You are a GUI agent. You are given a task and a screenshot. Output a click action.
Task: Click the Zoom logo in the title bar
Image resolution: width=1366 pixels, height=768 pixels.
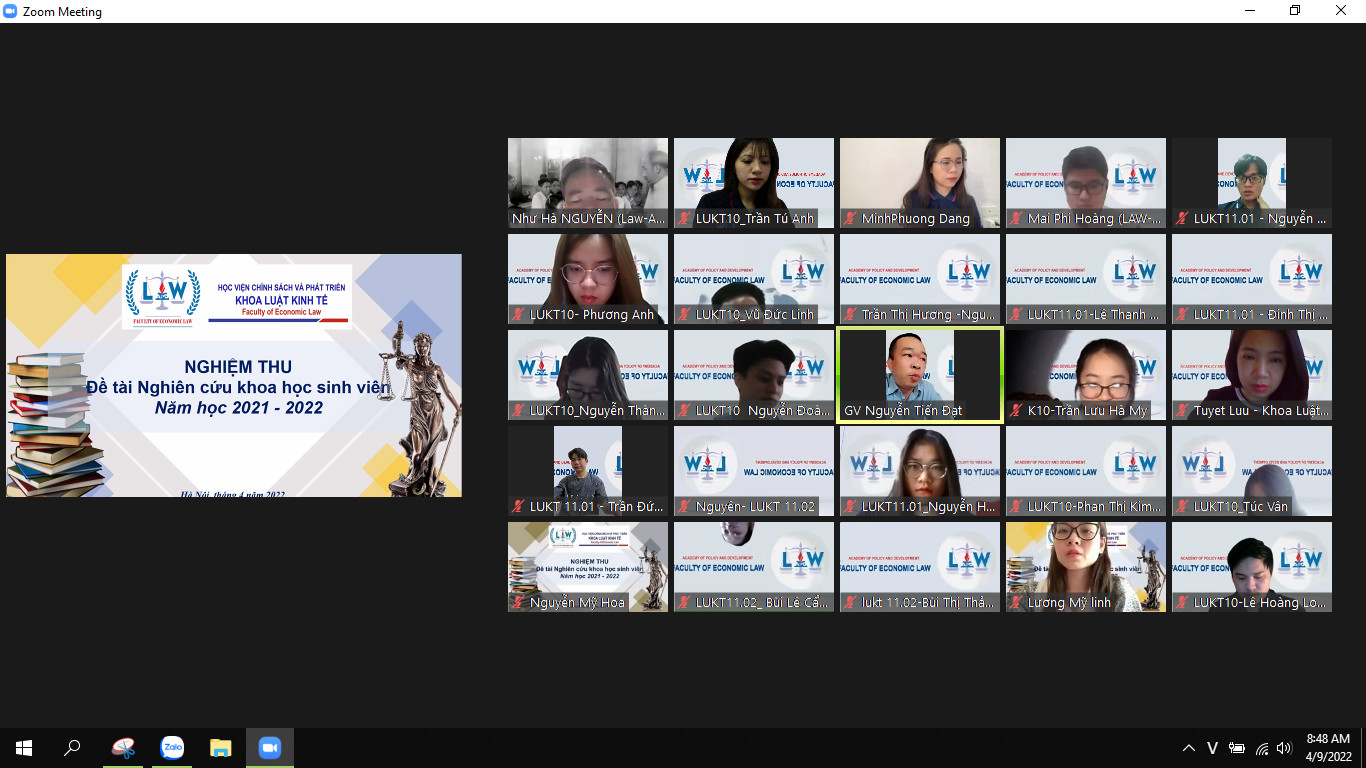click(x=12, y=12)
